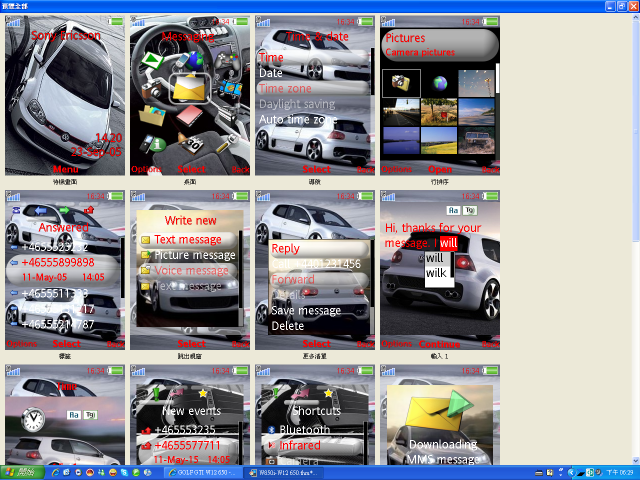Switch to 'GOLF GTI W12 650' taskbar window
Screen dimensions: 640x480
pos(203,473)
